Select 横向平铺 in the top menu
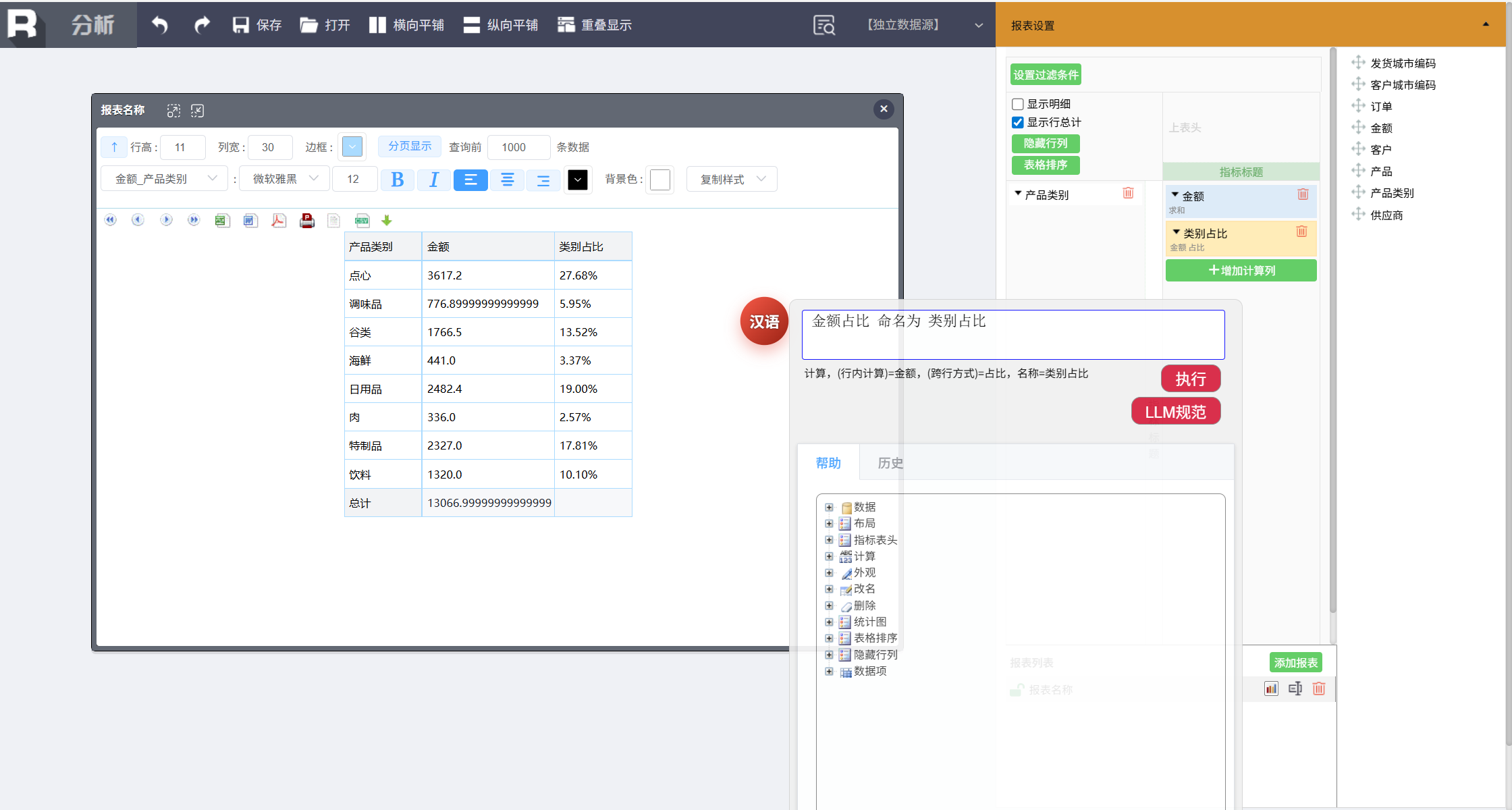 click(406, 25)
